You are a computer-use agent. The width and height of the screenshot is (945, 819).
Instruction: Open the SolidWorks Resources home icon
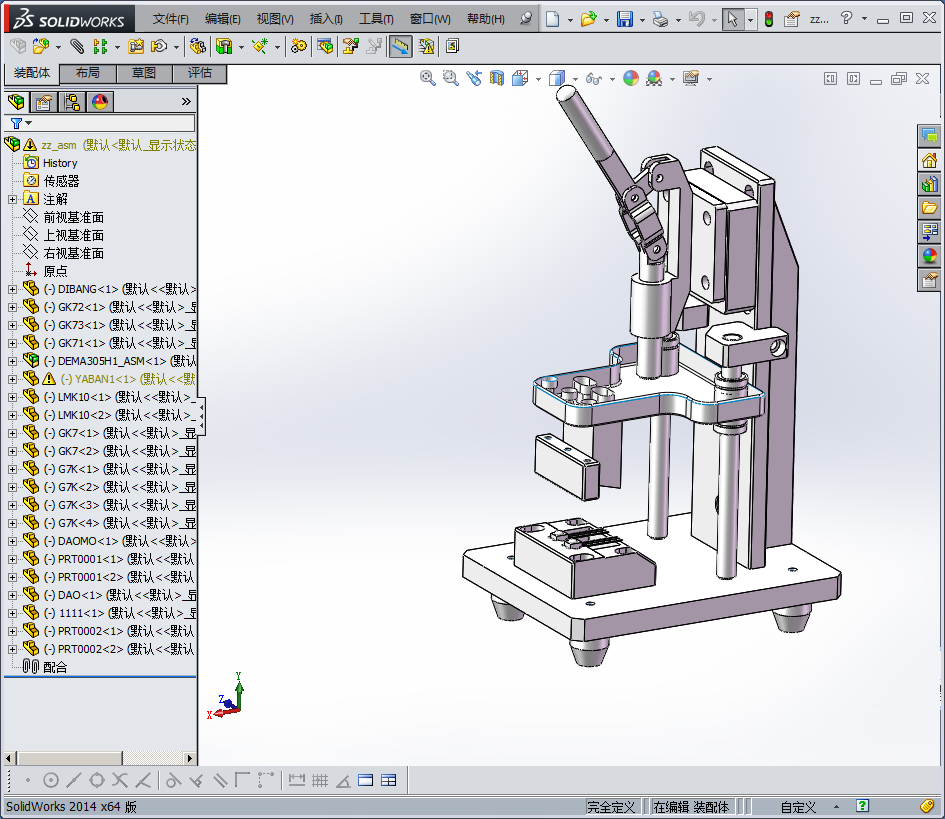930,160
